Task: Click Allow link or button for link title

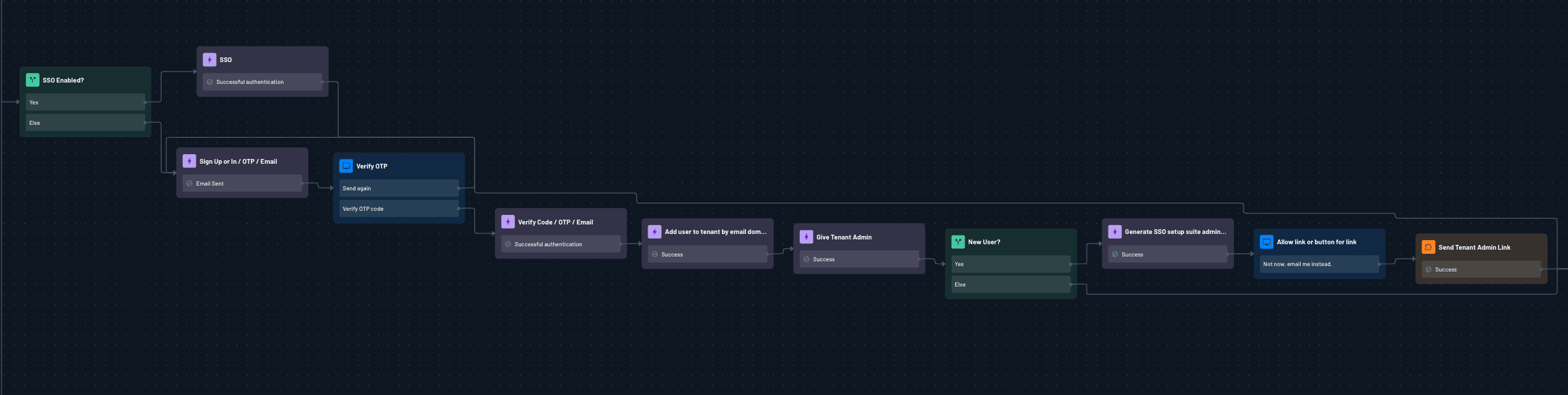Action: [x=1316, y=242]
